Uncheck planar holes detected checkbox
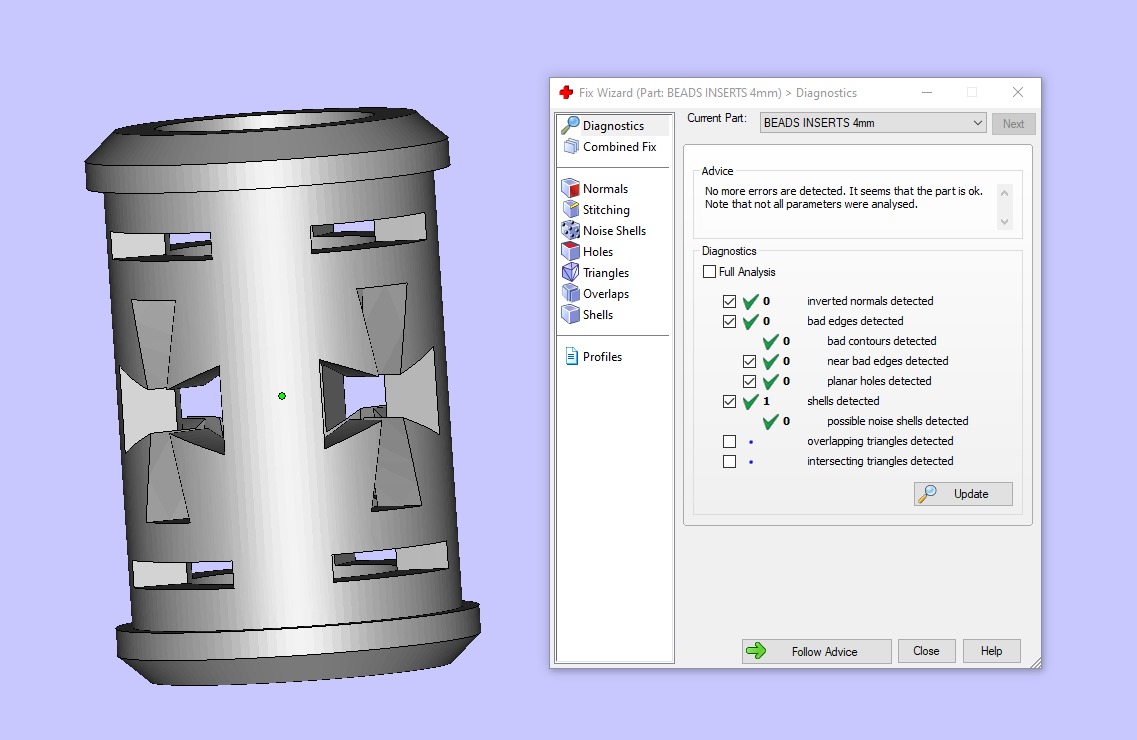This screenshot has height=740, width=1137. 750,381
